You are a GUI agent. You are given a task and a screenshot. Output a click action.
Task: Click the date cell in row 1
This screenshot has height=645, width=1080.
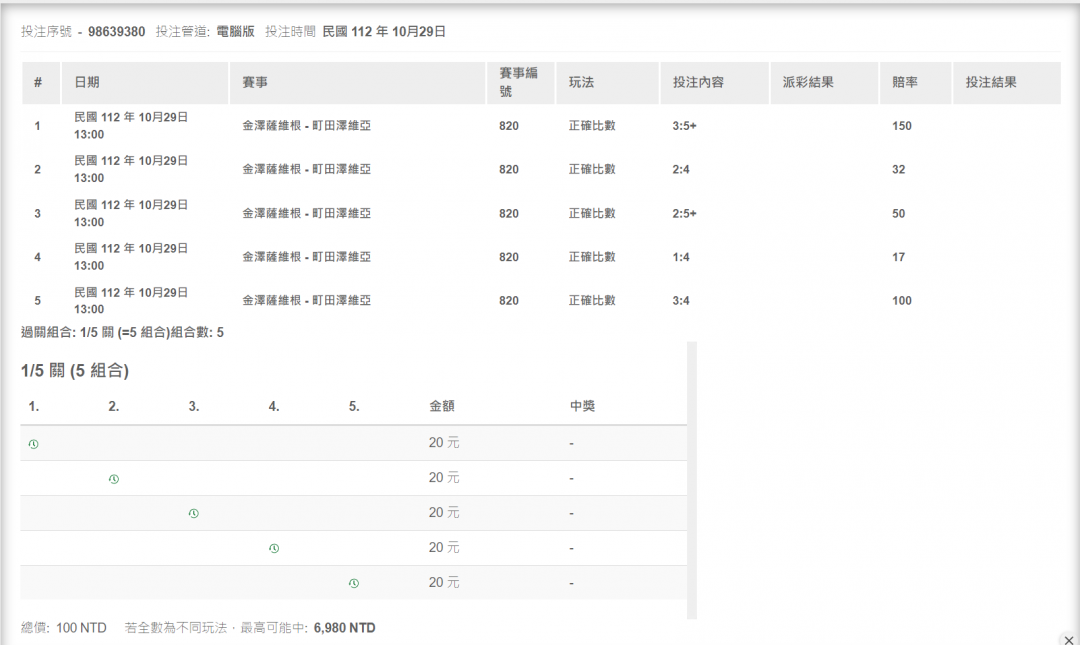(131, 126)
